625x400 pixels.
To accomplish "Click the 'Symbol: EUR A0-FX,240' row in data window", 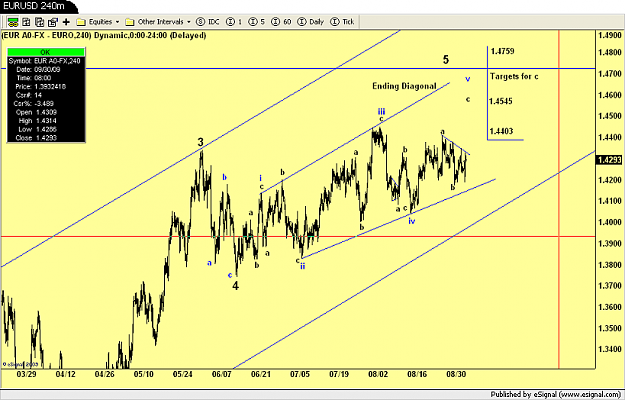I will tap(45, 61).
